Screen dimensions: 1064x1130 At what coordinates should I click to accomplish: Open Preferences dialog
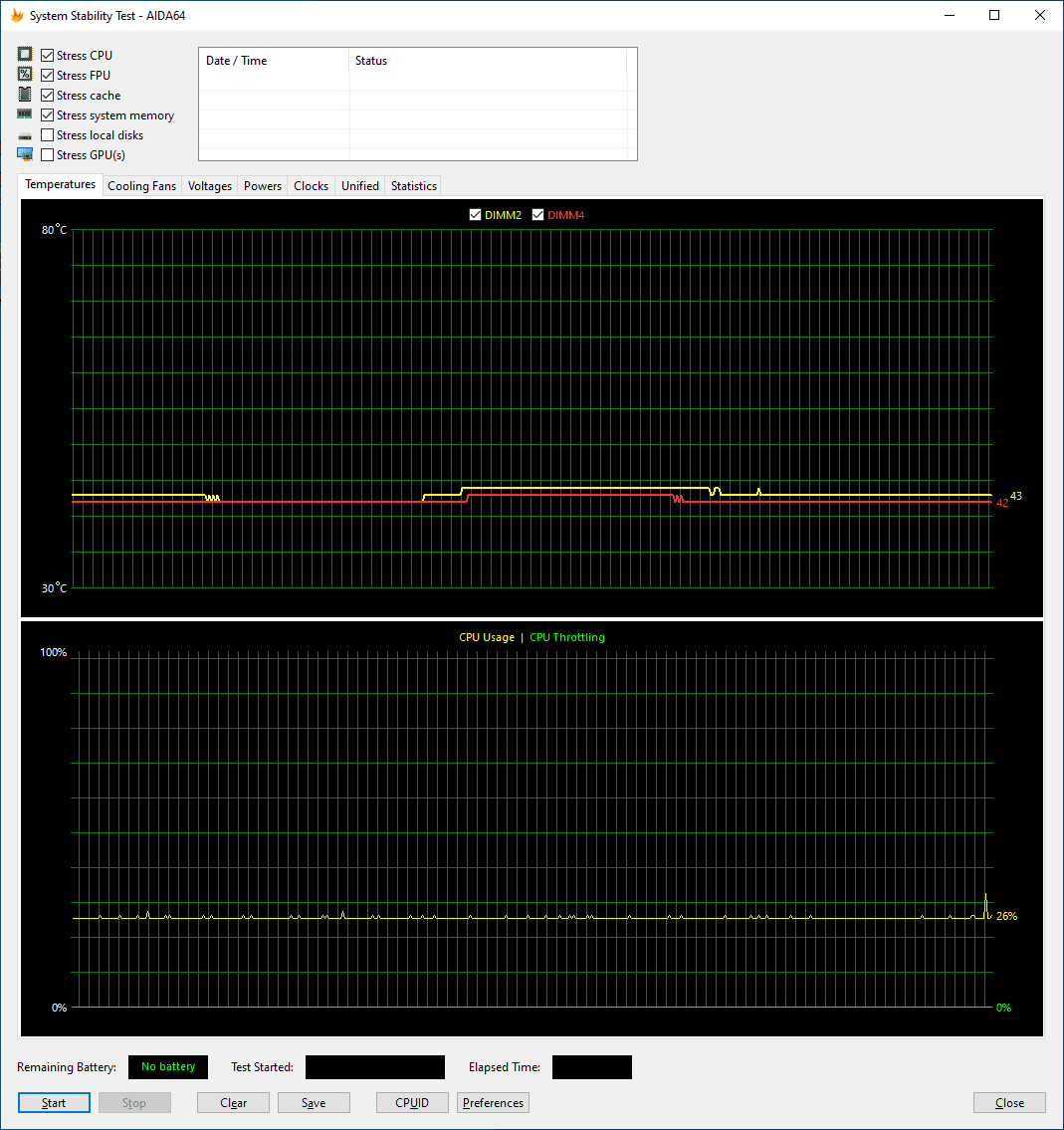pyautogui.click(x=493, y=1102)
